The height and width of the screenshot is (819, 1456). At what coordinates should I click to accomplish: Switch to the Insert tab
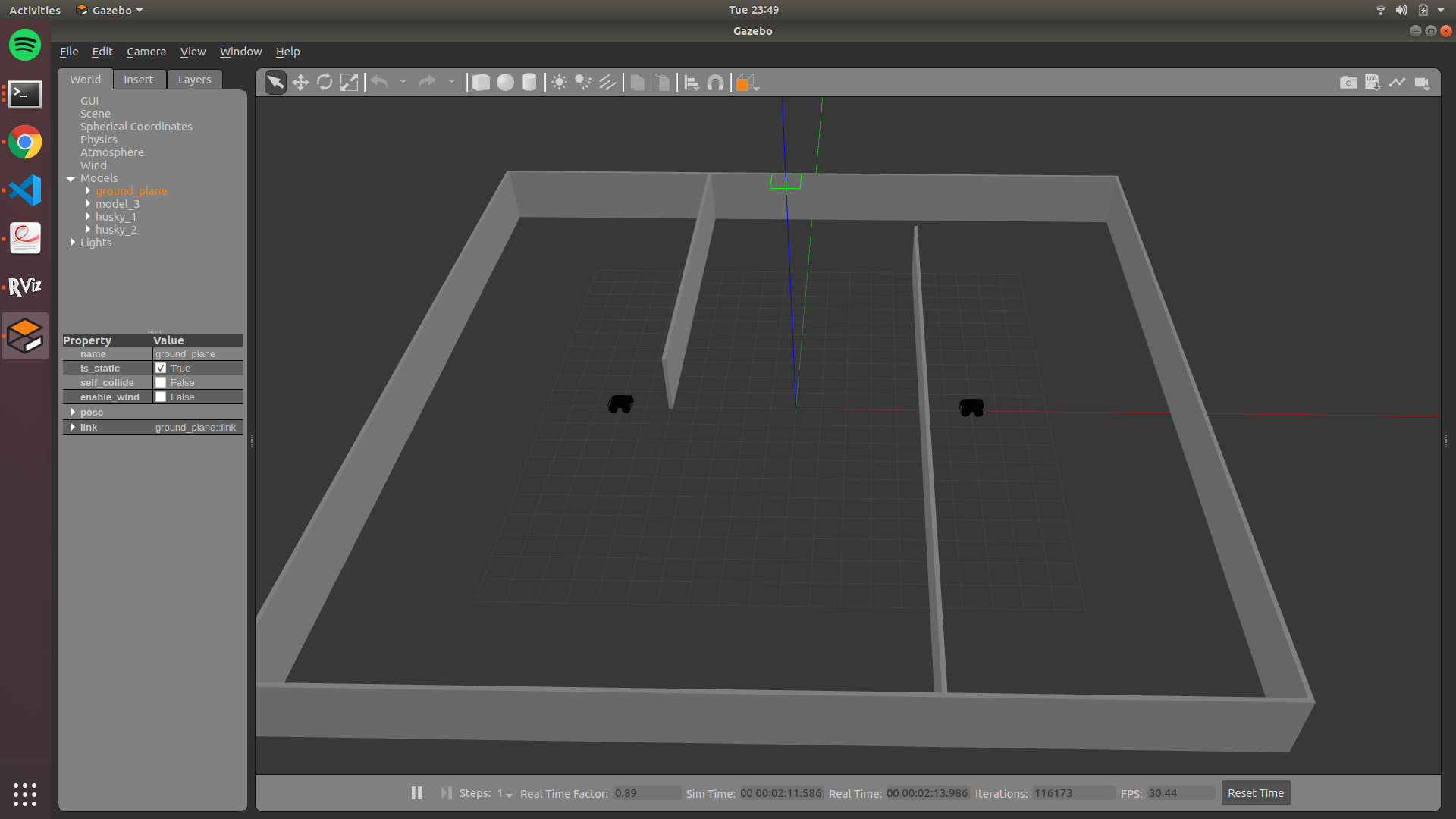coord(138,80)
